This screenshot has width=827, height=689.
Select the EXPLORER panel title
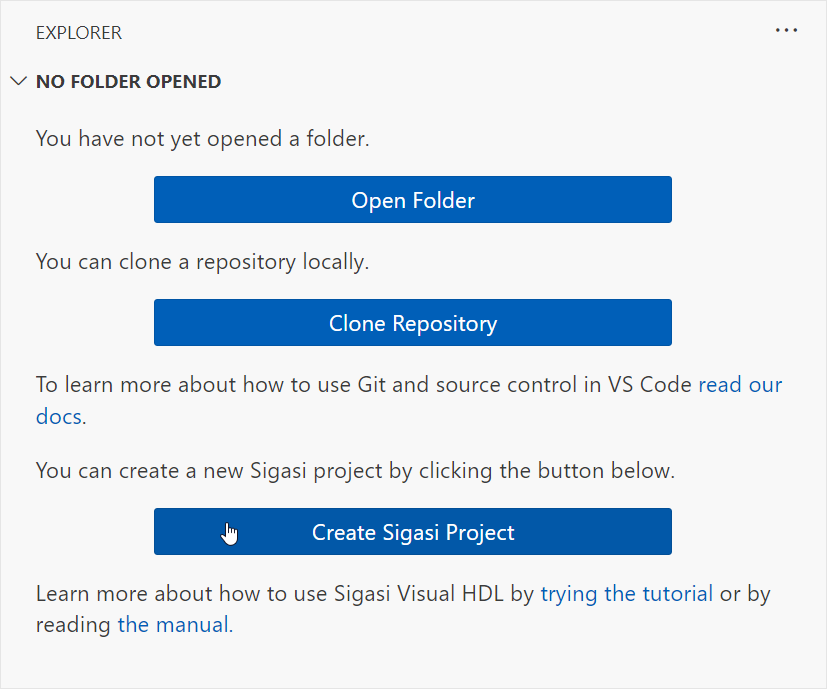79,33
